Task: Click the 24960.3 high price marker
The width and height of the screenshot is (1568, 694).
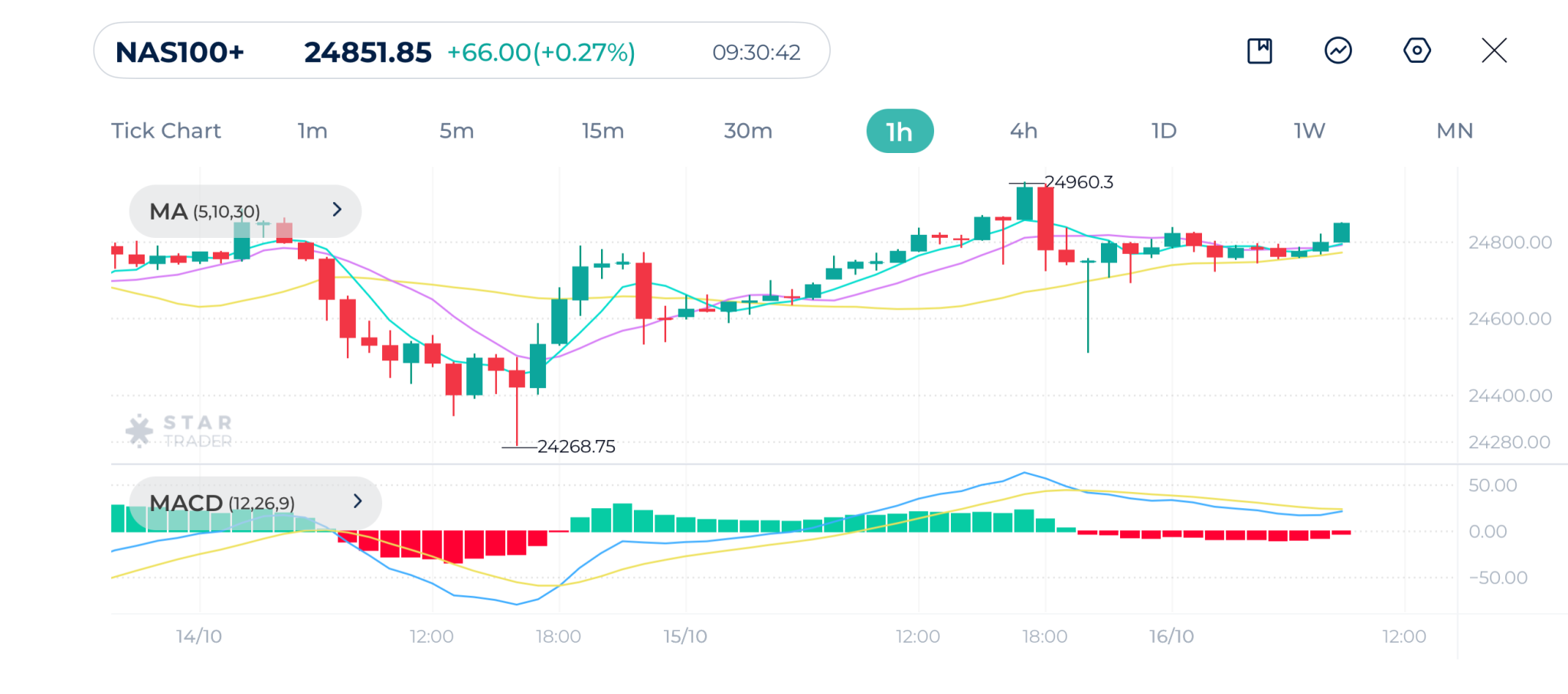Action: coord(1078,183)
